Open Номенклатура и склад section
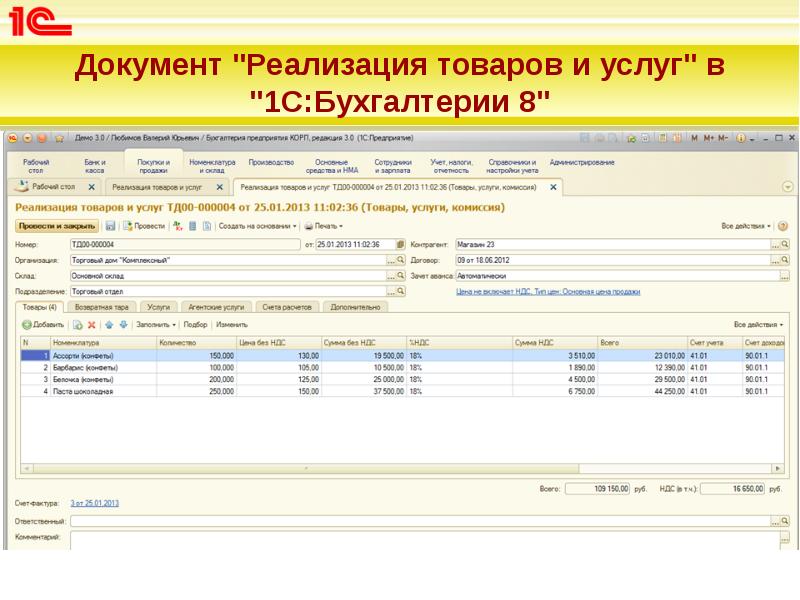Screen dimensions: 800x600 [212, 166]
